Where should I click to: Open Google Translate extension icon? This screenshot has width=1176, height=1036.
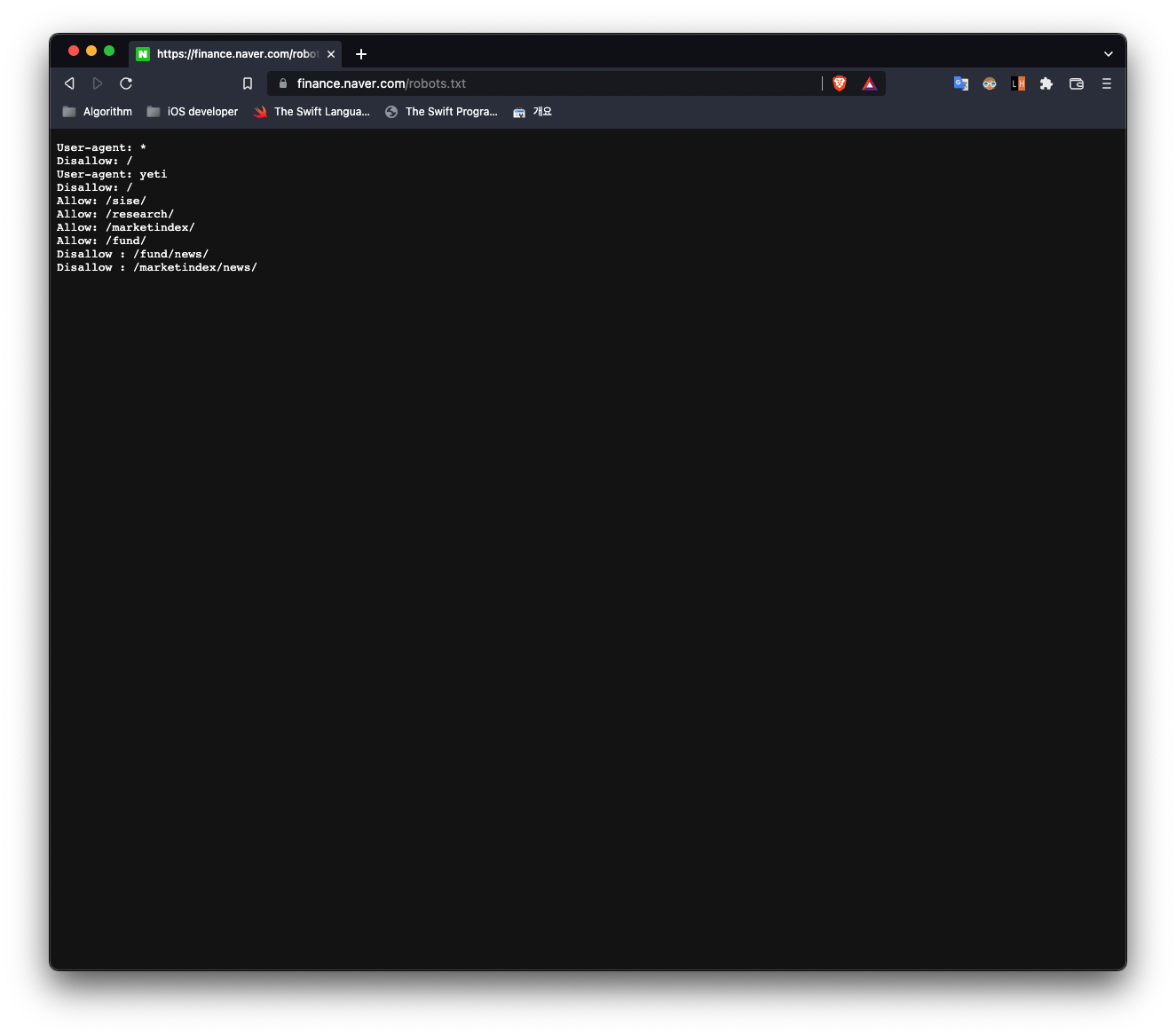tap(961, 83)
